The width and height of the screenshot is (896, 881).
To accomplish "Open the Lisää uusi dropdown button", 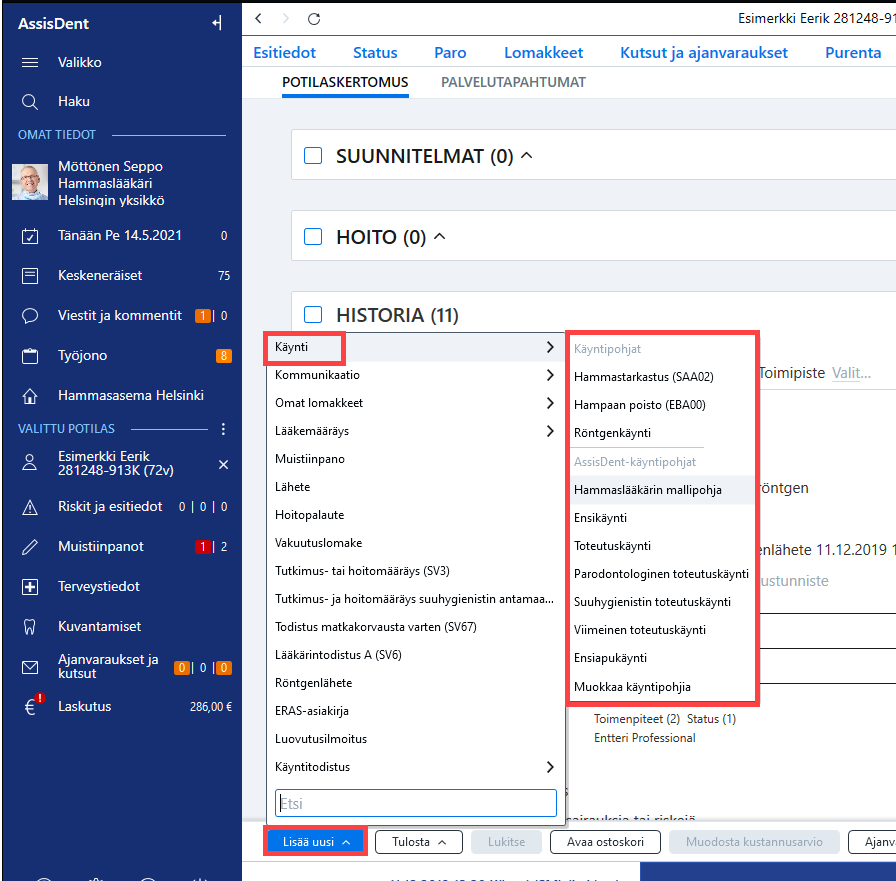I will click(315, 842).
